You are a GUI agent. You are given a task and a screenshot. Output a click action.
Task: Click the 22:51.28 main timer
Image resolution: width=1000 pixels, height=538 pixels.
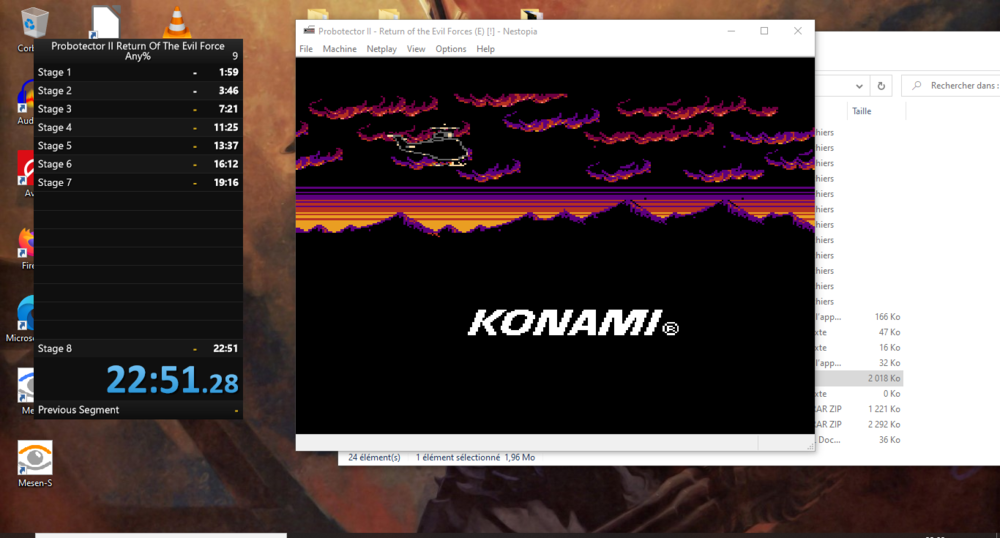click(172, 379)
